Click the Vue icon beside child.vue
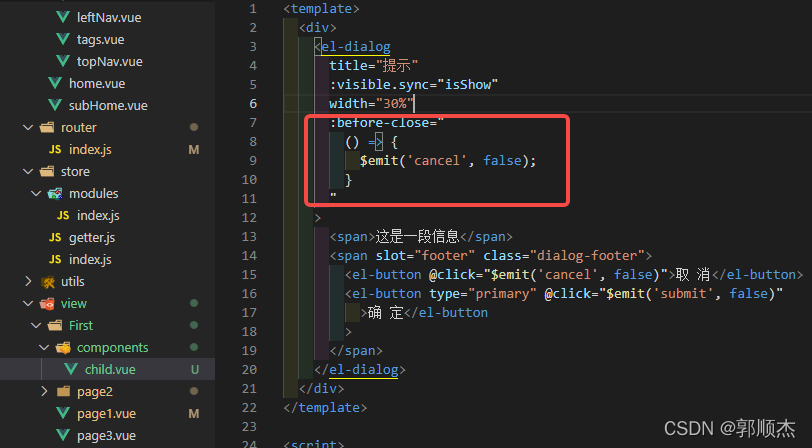The width and height of the screenshot is (812, 448). (x=71, y=369)
